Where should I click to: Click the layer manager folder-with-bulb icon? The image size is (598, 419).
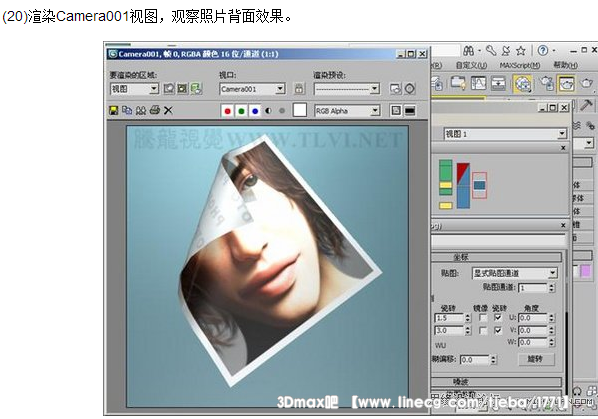458,83
